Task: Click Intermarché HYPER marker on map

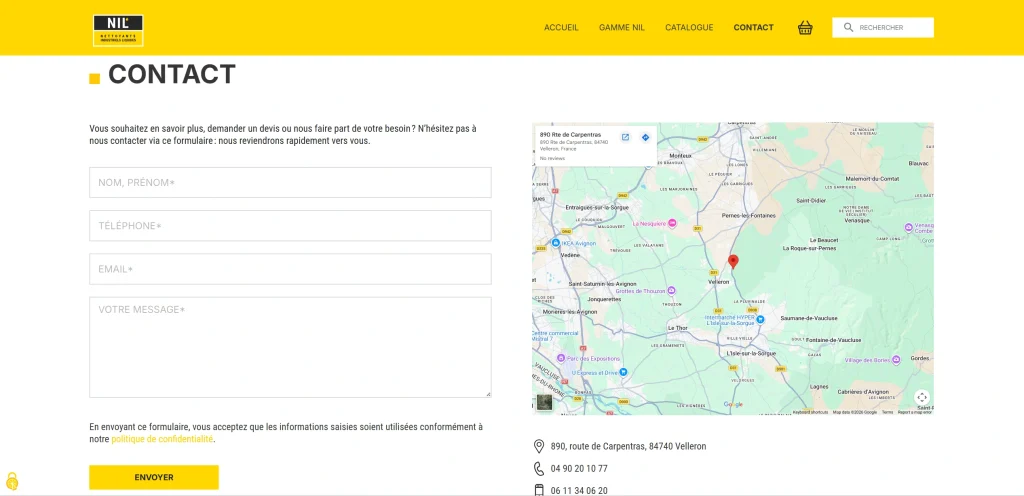Action: coord(760,319)
